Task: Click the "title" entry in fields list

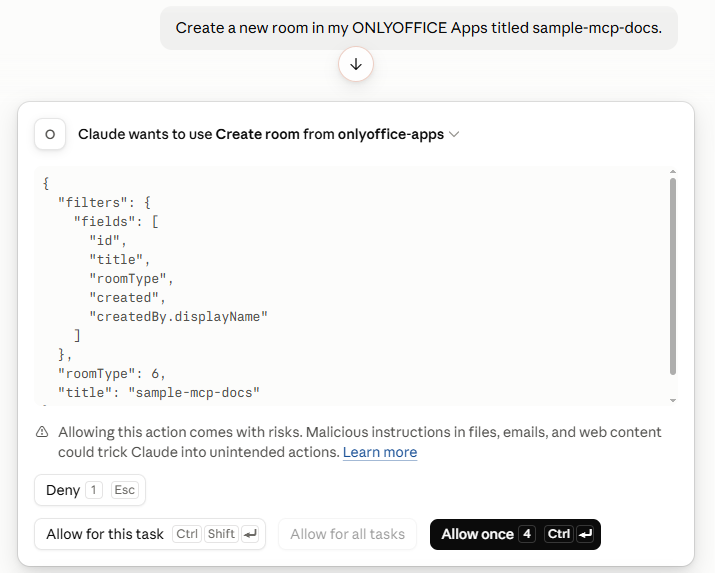Action: pos(119,259)
